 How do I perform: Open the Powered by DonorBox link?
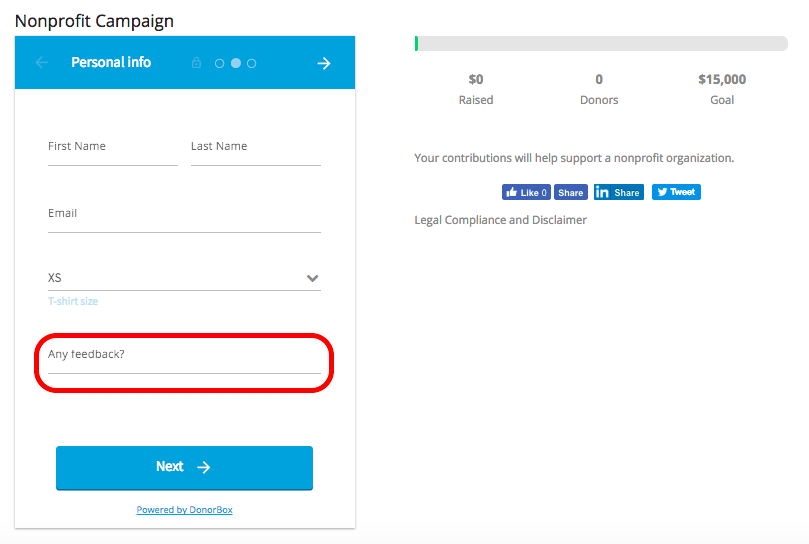(184, 510)
